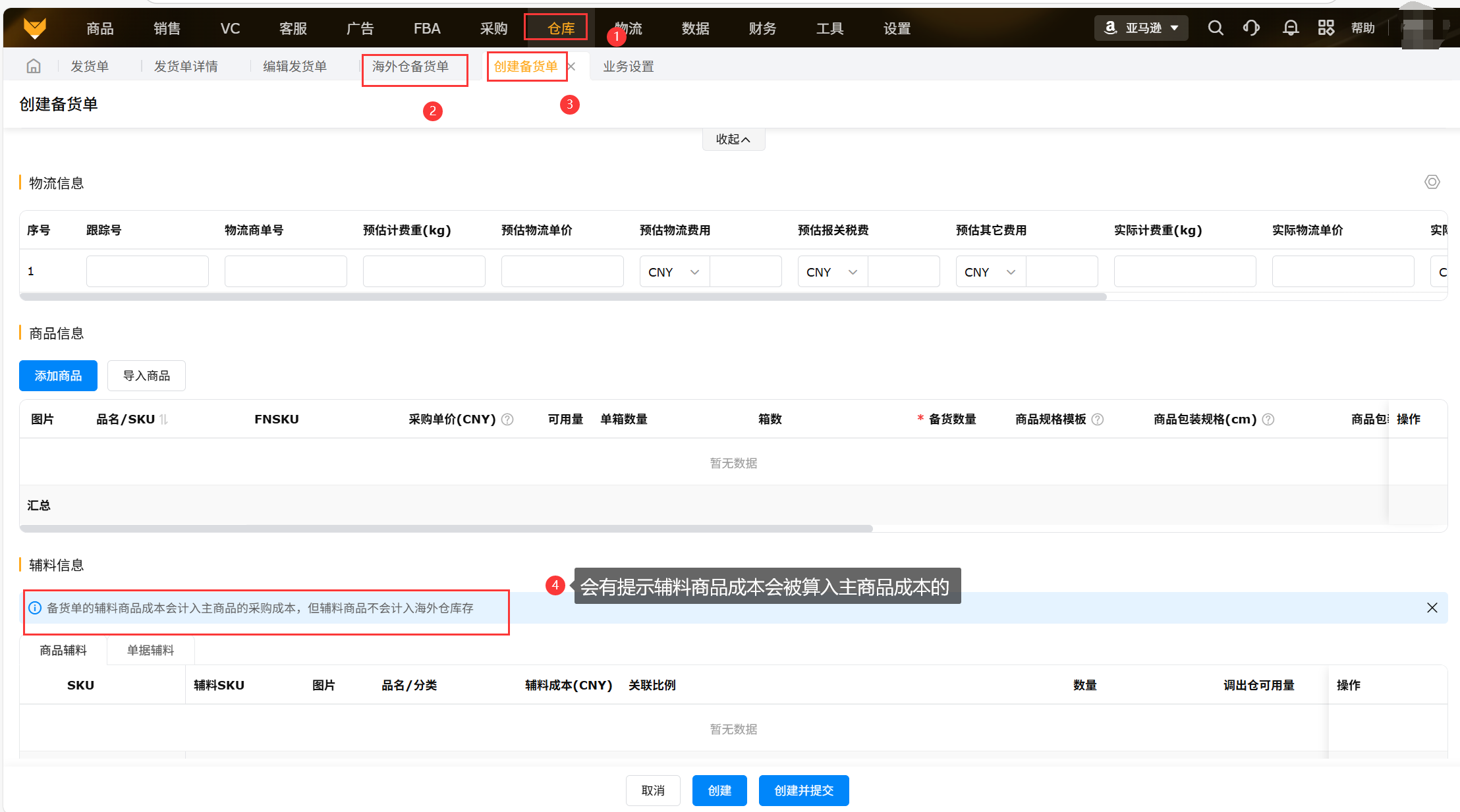
Task: Click help icon beside 商品规格模板
Action: [1098, 420]
